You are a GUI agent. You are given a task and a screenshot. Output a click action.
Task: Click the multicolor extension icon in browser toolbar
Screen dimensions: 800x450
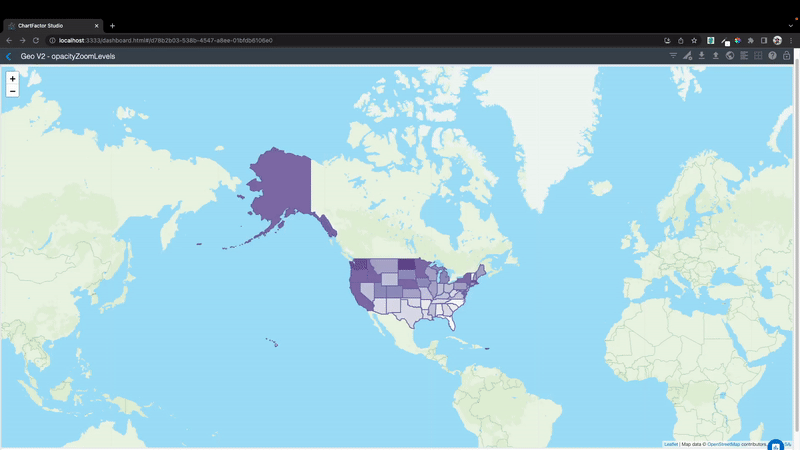point(738,40)
